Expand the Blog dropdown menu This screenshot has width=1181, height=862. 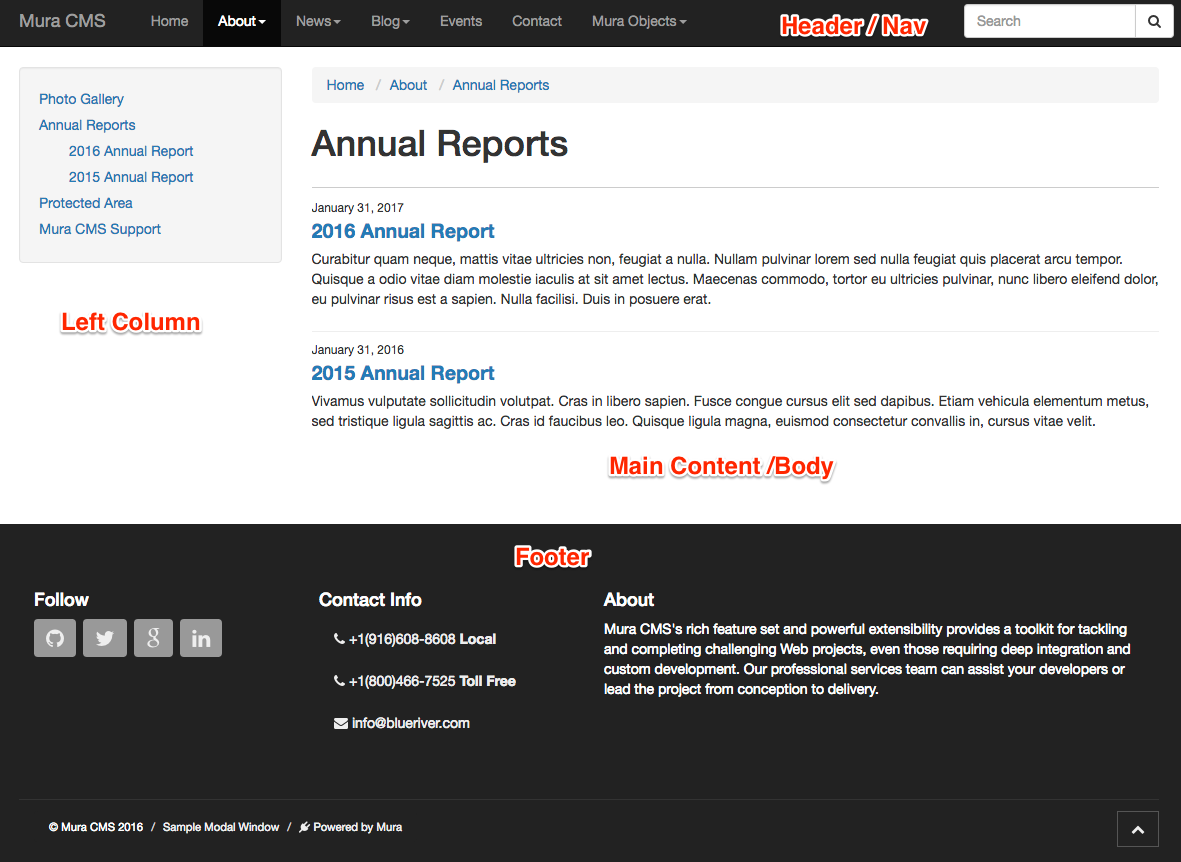point(390,22)
